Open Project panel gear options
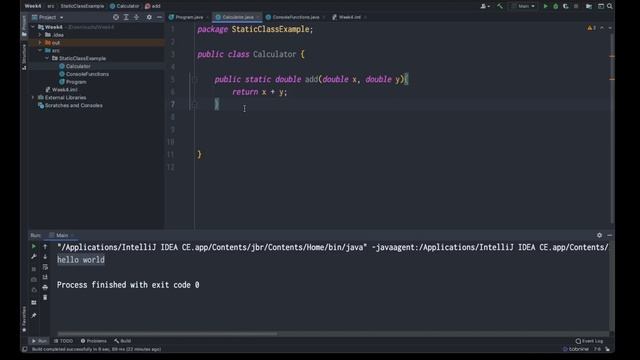Viewport: 640px width, 360px height. coord(149,17)
